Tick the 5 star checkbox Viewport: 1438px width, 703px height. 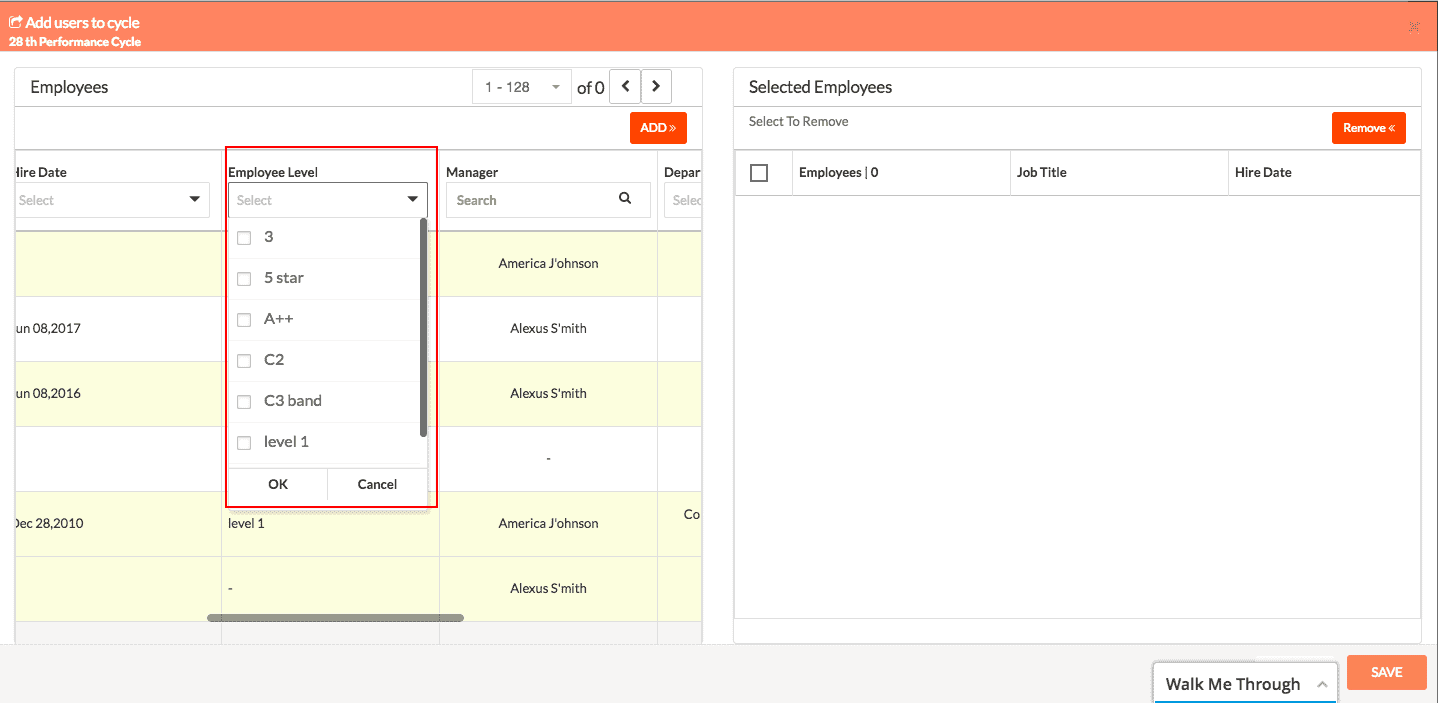point(244,279)
